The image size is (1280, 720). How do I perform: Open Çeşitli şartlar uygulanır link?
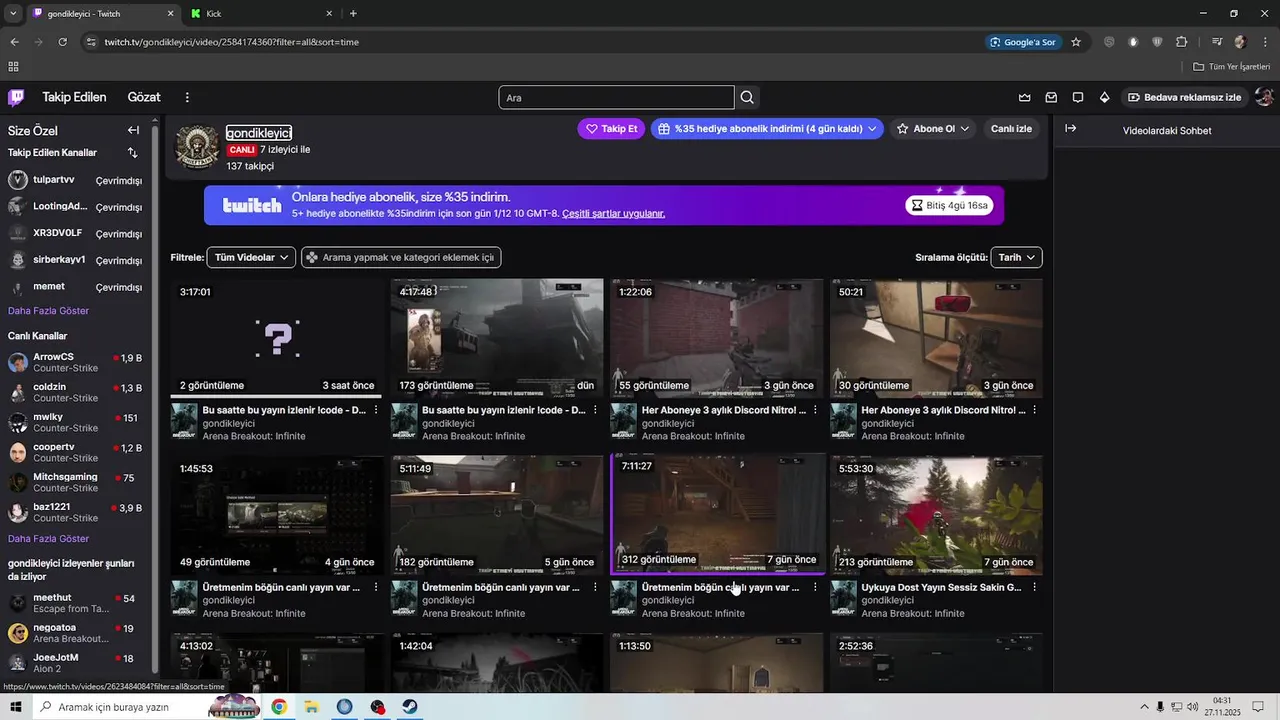pyautogui.click(x=613, y=213)
